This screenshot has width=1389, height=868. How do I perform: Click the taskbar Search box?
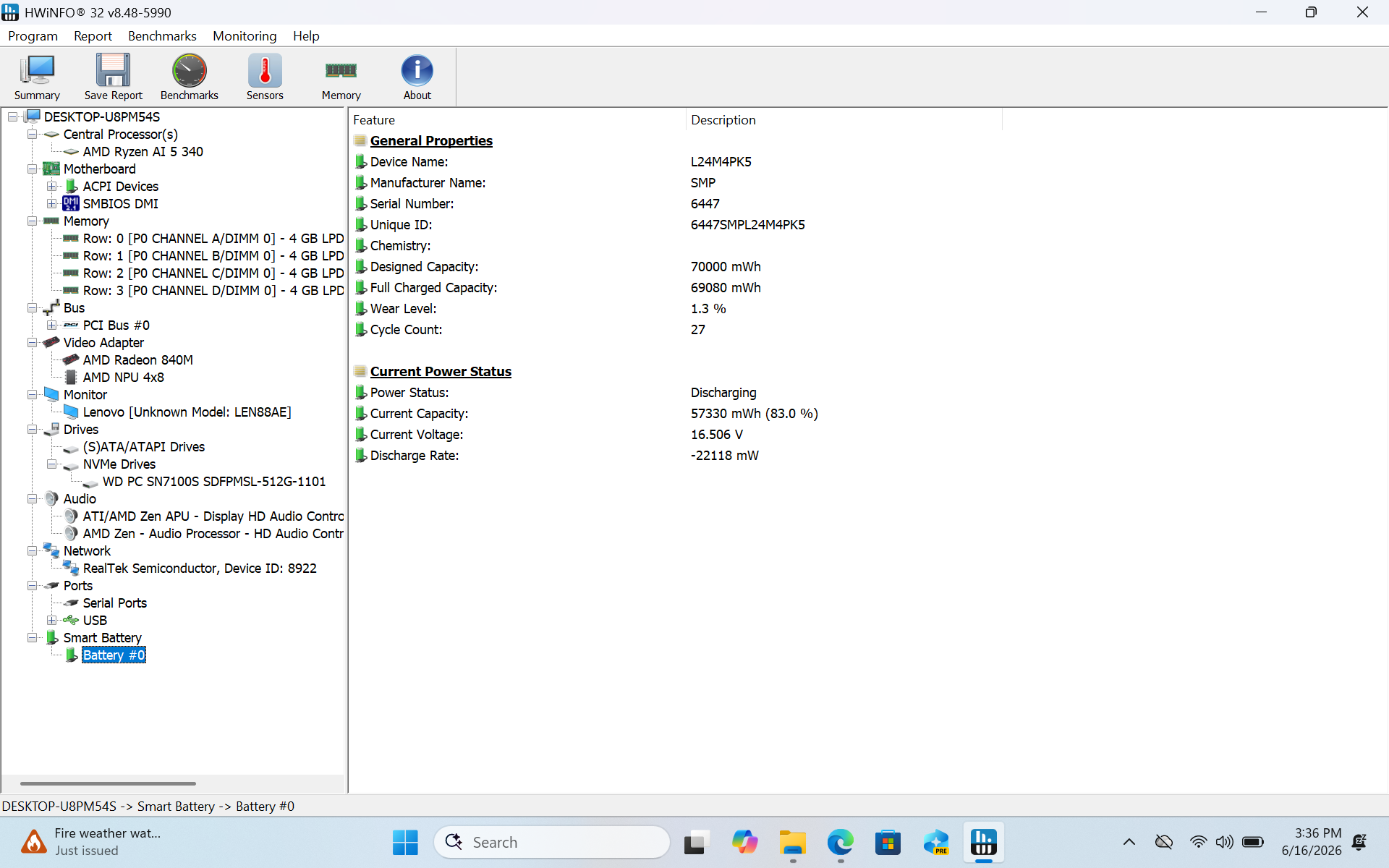pos(552,842)
